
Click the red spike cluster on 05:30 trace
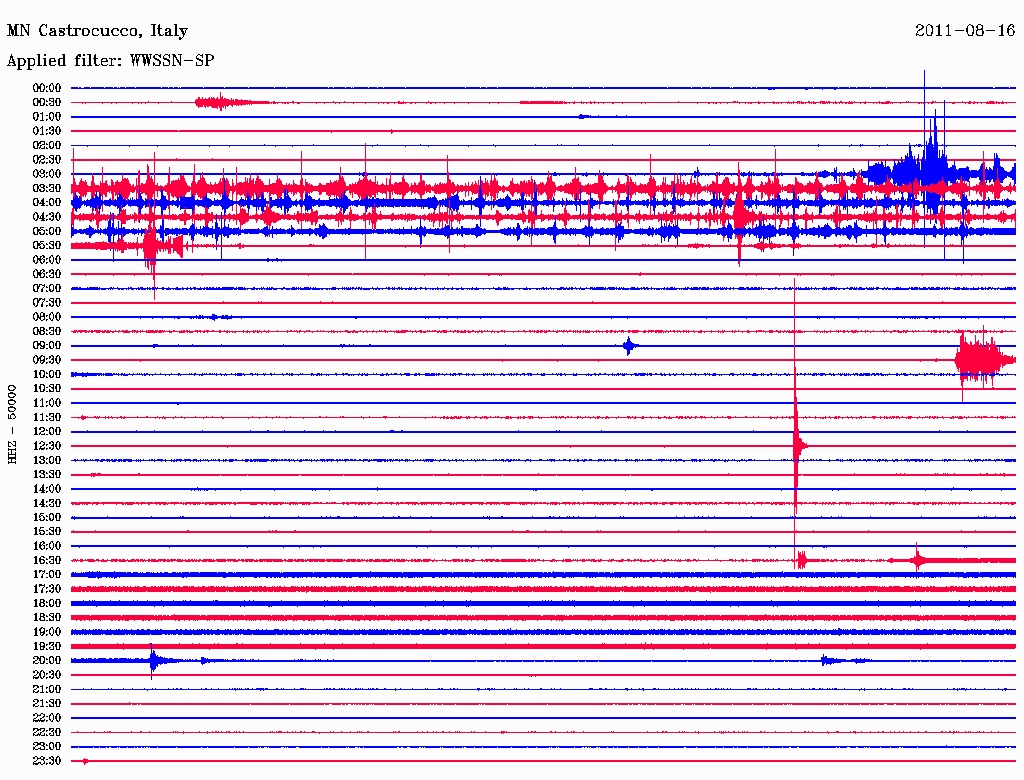157,246
